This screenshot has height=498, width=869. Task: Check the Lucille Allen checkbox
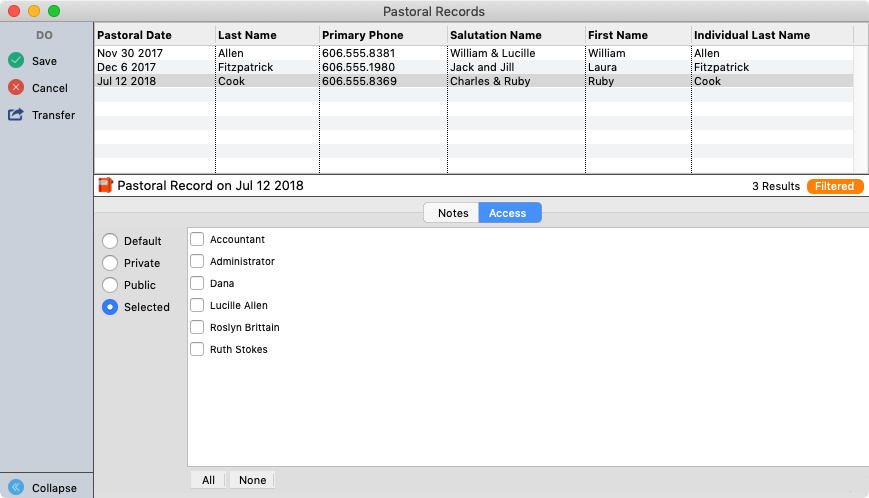pos(198,305)
